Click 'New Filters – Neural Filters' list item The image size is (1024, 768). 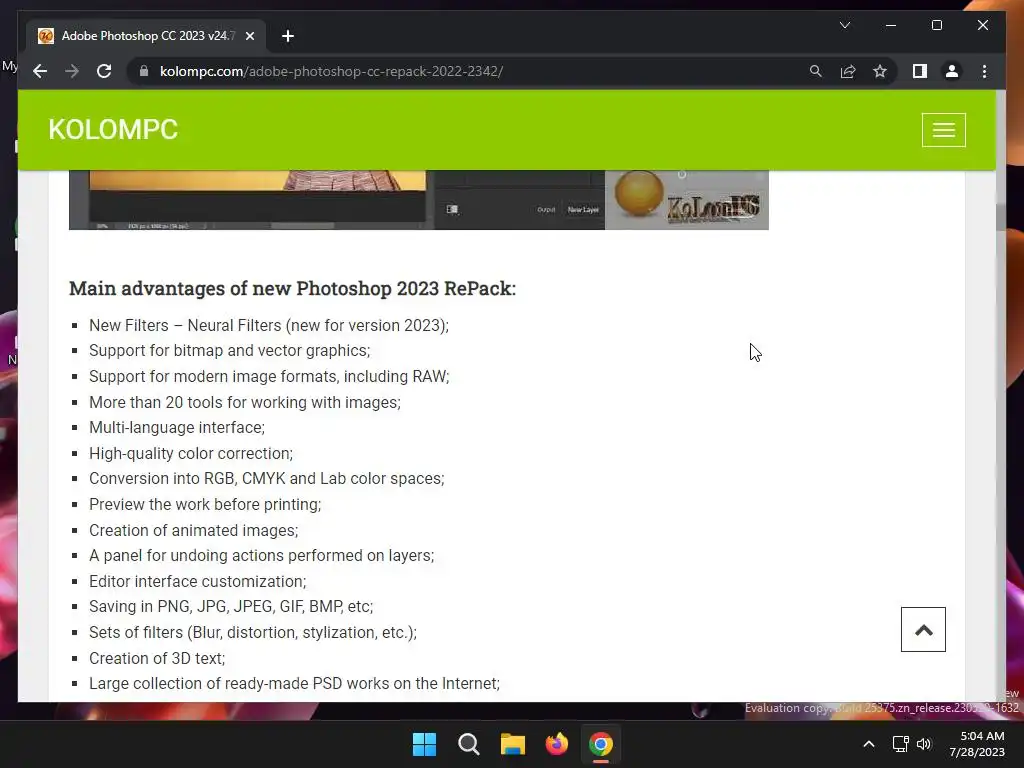coord(269,325)
